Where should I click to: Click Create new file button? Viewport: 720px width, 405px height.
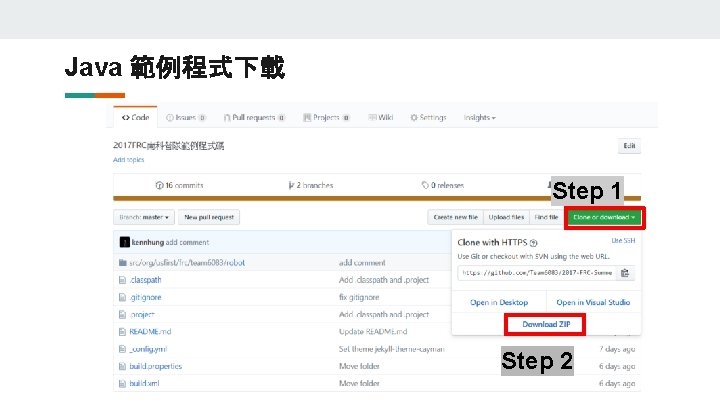[456, 217]
